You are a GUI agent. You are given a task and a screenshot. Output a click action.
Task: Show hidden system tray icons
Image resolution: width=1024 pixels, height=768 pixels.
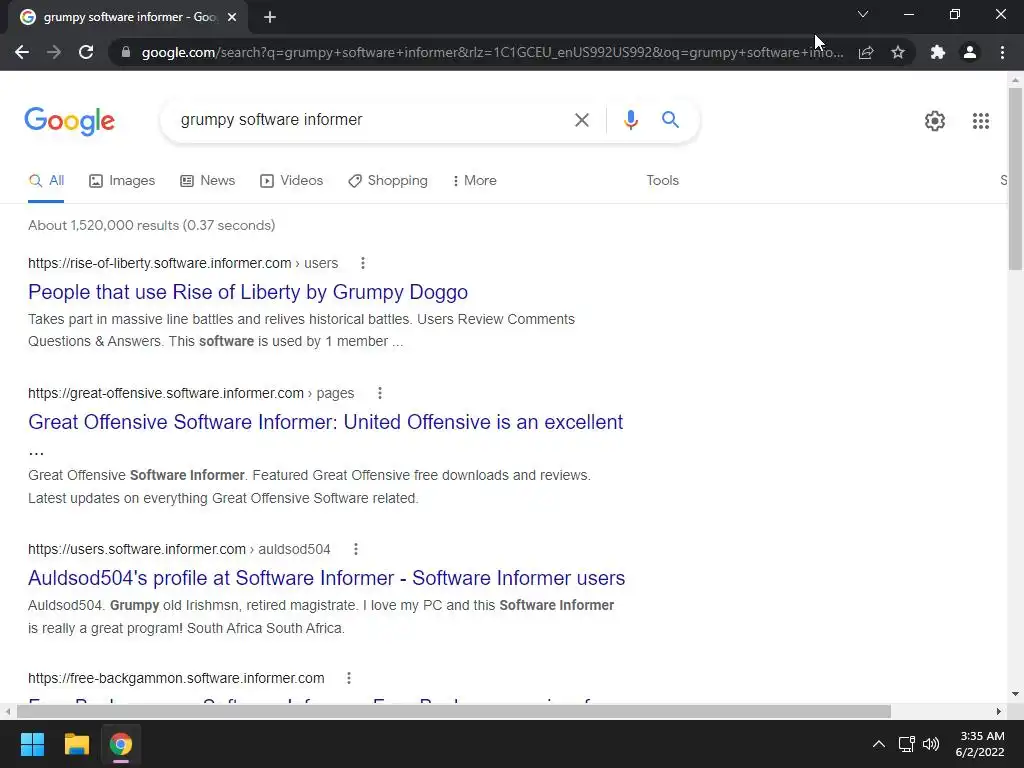[x=879, y=744]
